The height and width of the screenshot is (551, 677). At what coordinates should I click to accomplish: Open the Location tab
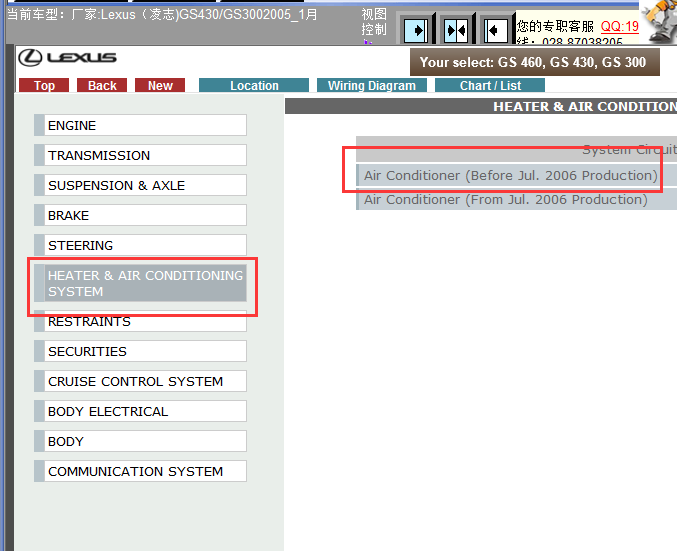coord(254,86)
